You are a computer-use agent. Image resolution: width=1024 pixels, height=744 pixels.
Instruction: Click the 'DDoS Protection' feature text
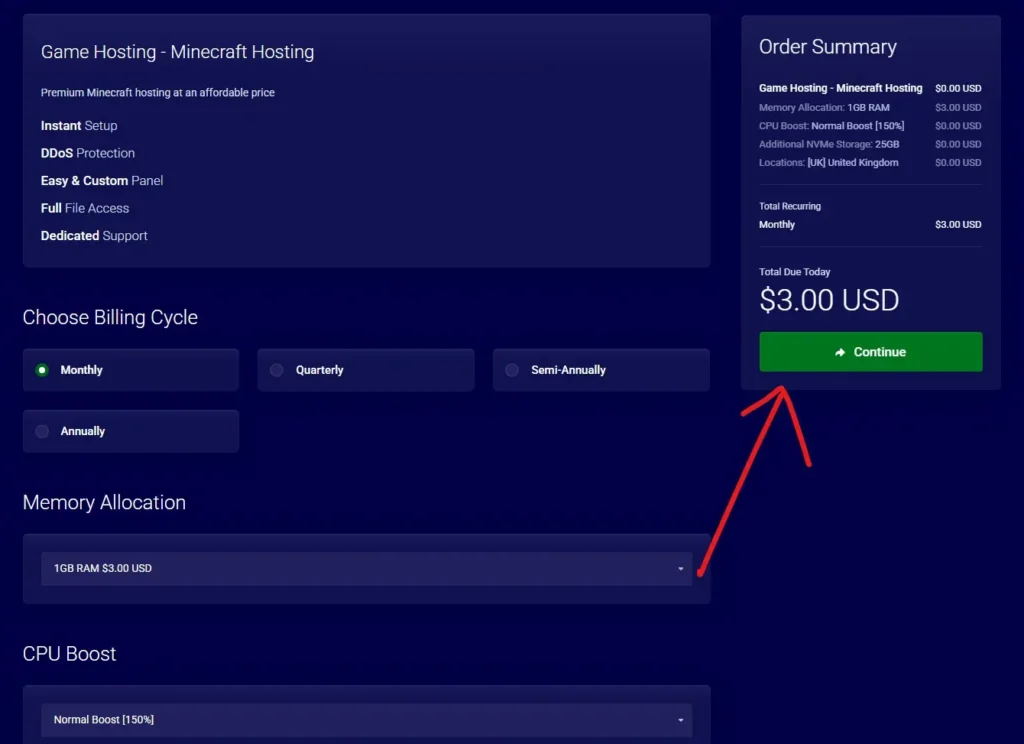[88, 153]
